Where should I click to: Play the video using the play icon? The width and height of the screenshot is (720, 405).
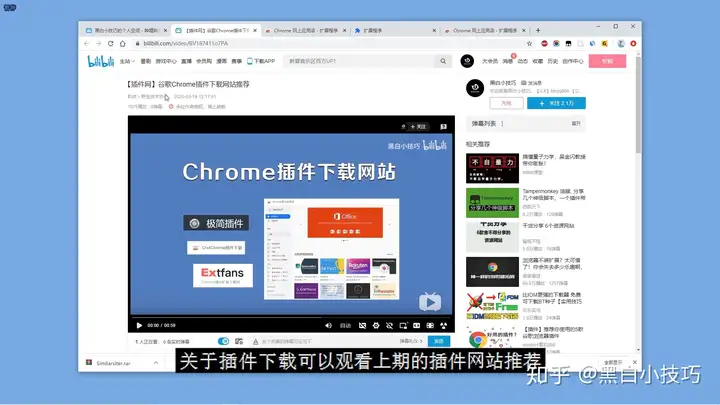tap(139, 326)
